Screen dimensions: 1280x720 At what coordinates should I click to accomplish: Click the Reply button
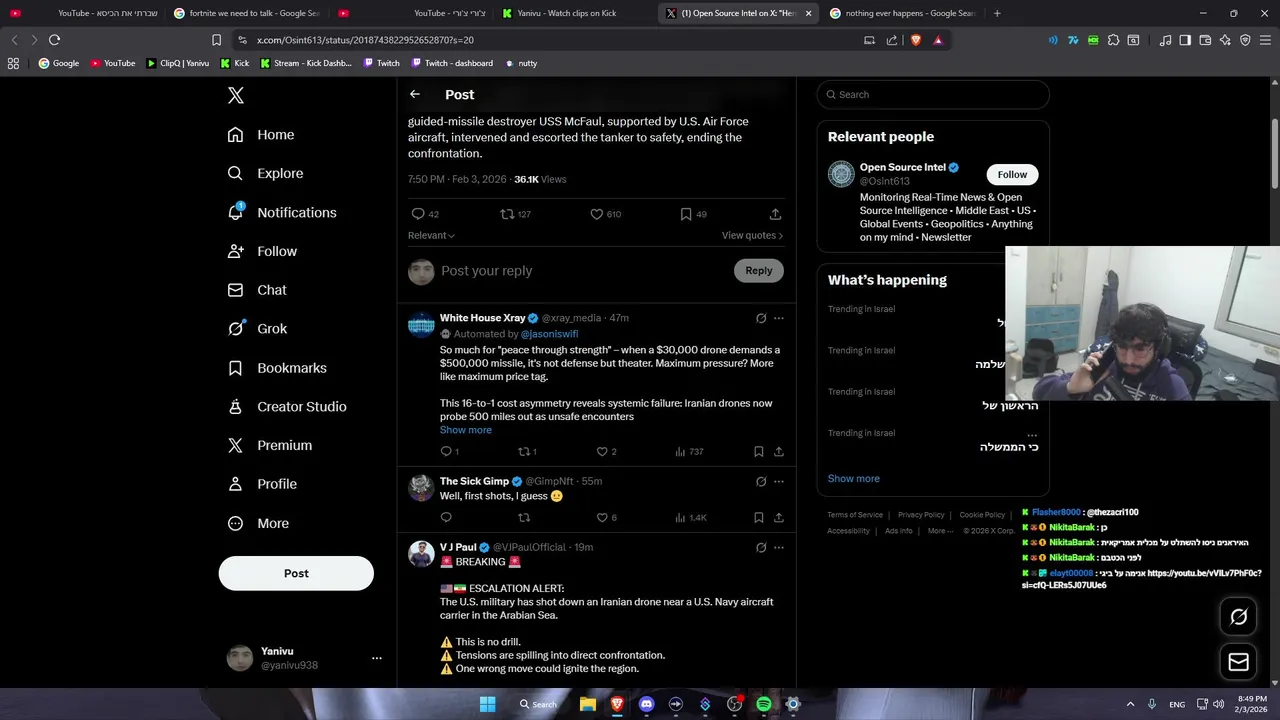(759, 270)
